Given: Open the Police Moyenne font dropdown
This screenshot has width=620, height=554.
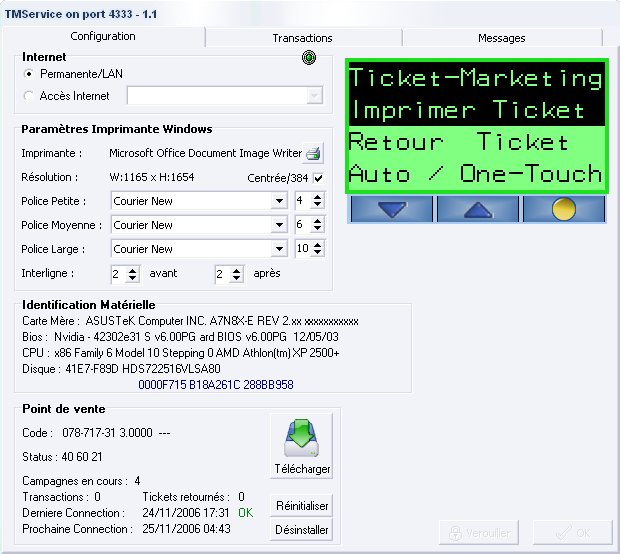Looking at the screenshot, I should coord(279,225).
